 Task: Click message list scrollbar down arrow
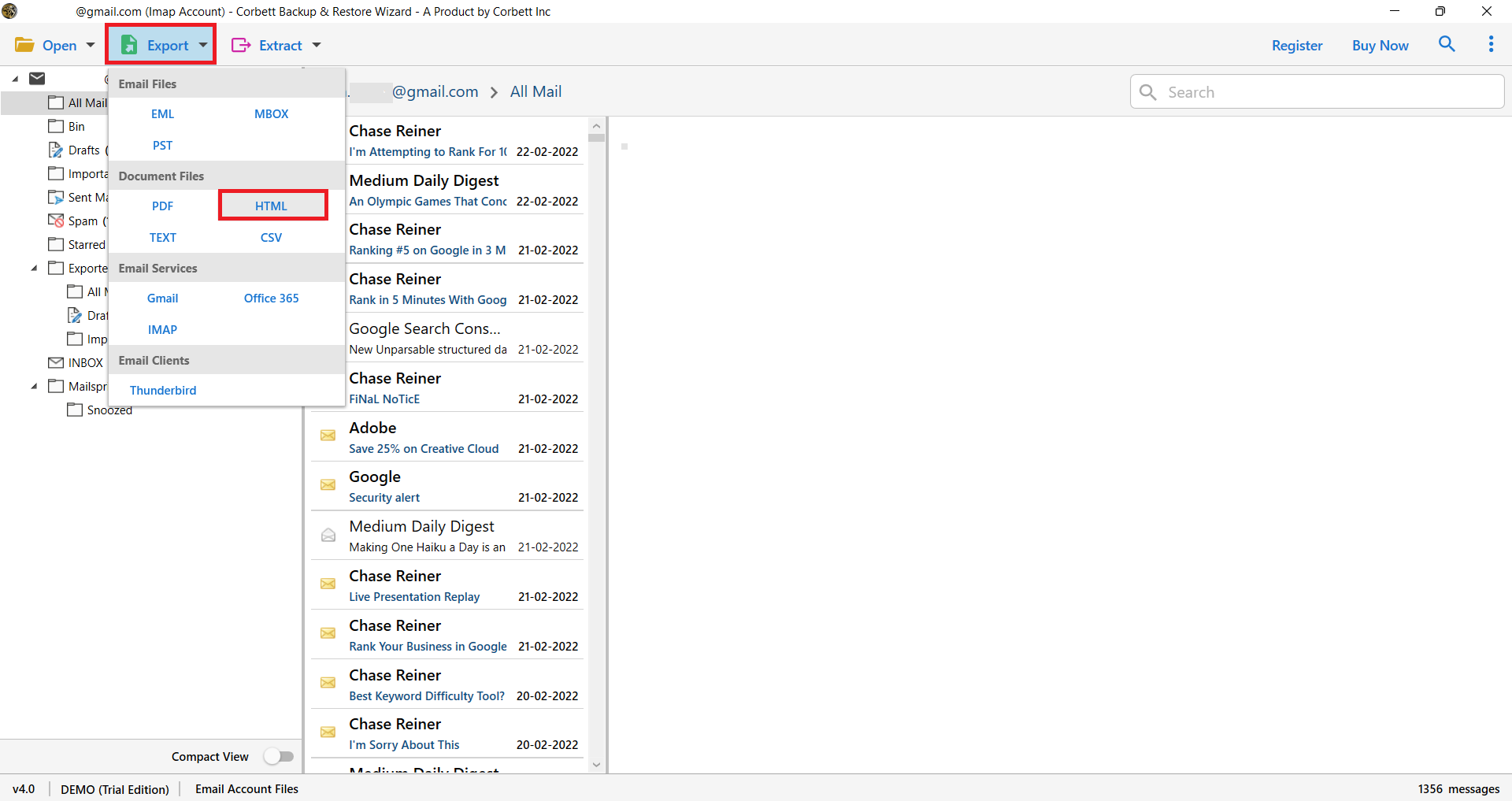click(x=596, y=765)
